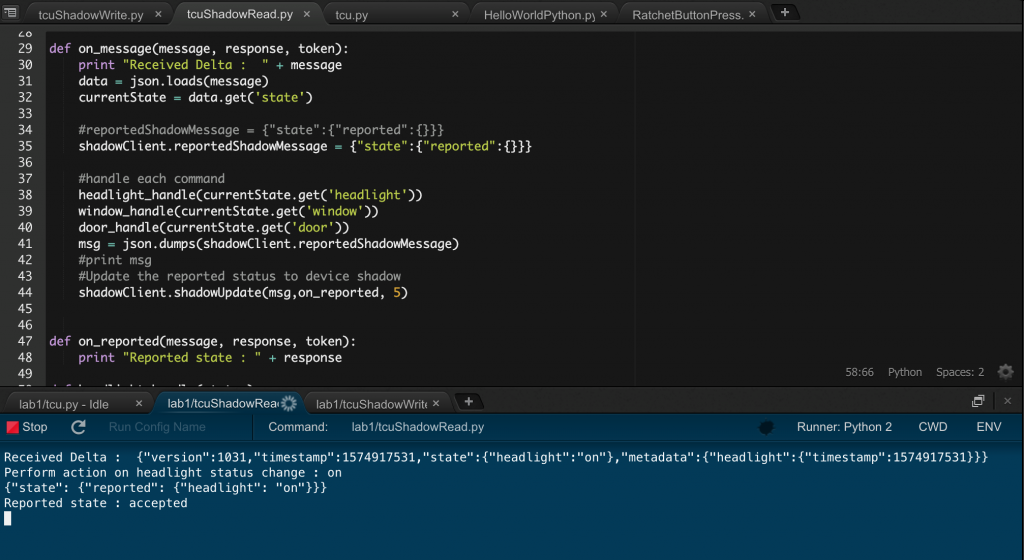Switch to tcuShadowWrite.py editor tab
Viewport: 1024px width, 560px height.
pos(91,14)
